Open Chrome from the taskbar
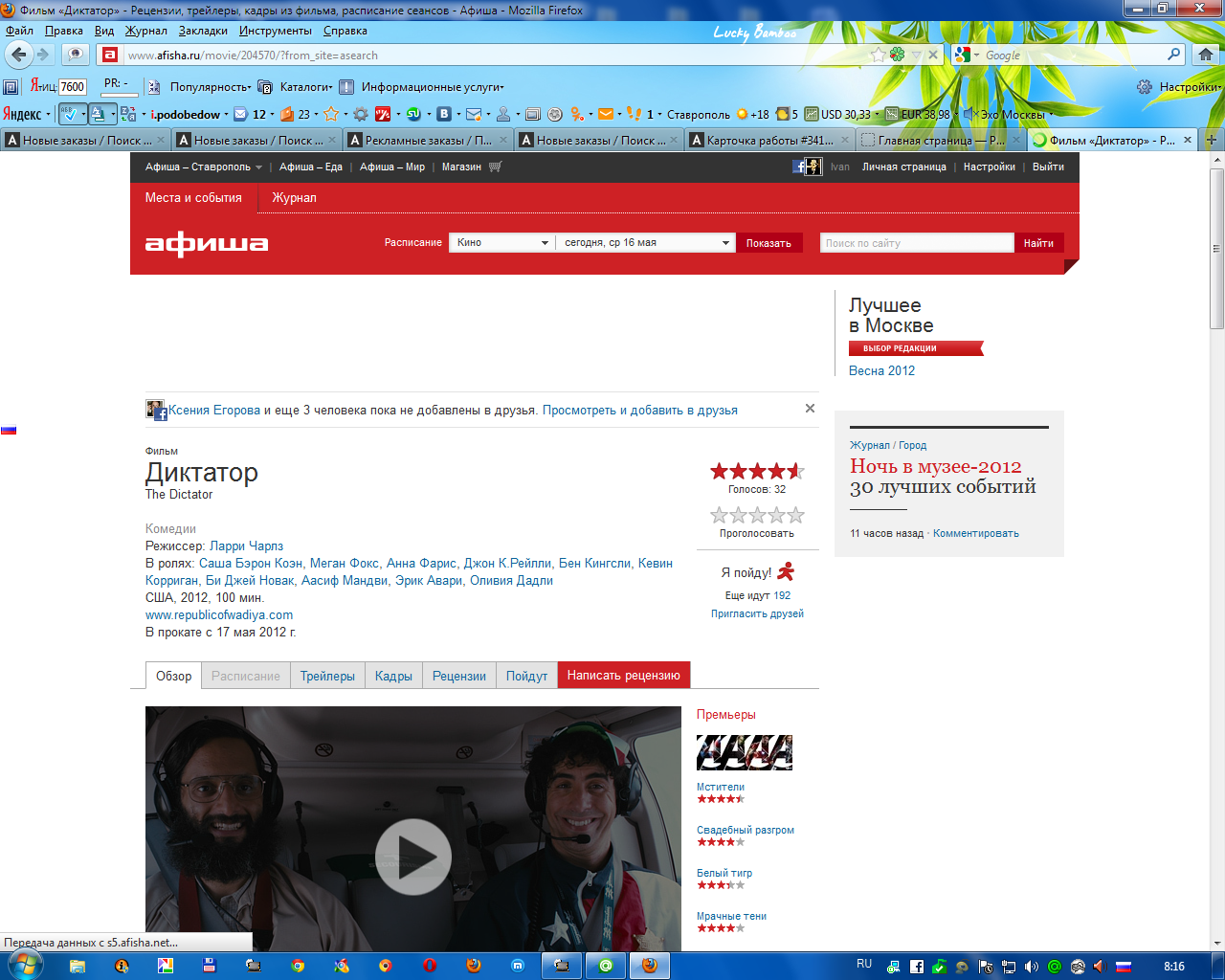 coord(298,966)
